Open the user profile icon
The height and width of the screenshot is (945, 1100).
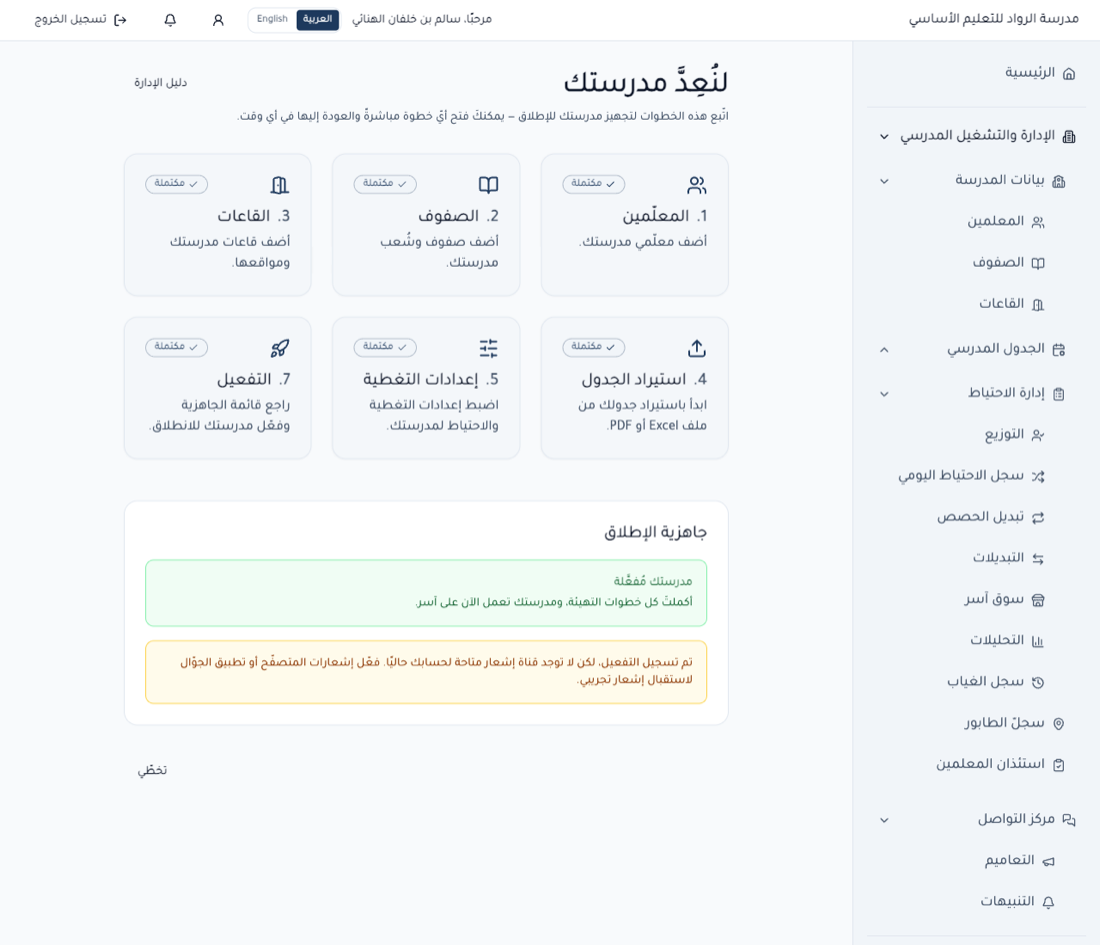(218, 20)
